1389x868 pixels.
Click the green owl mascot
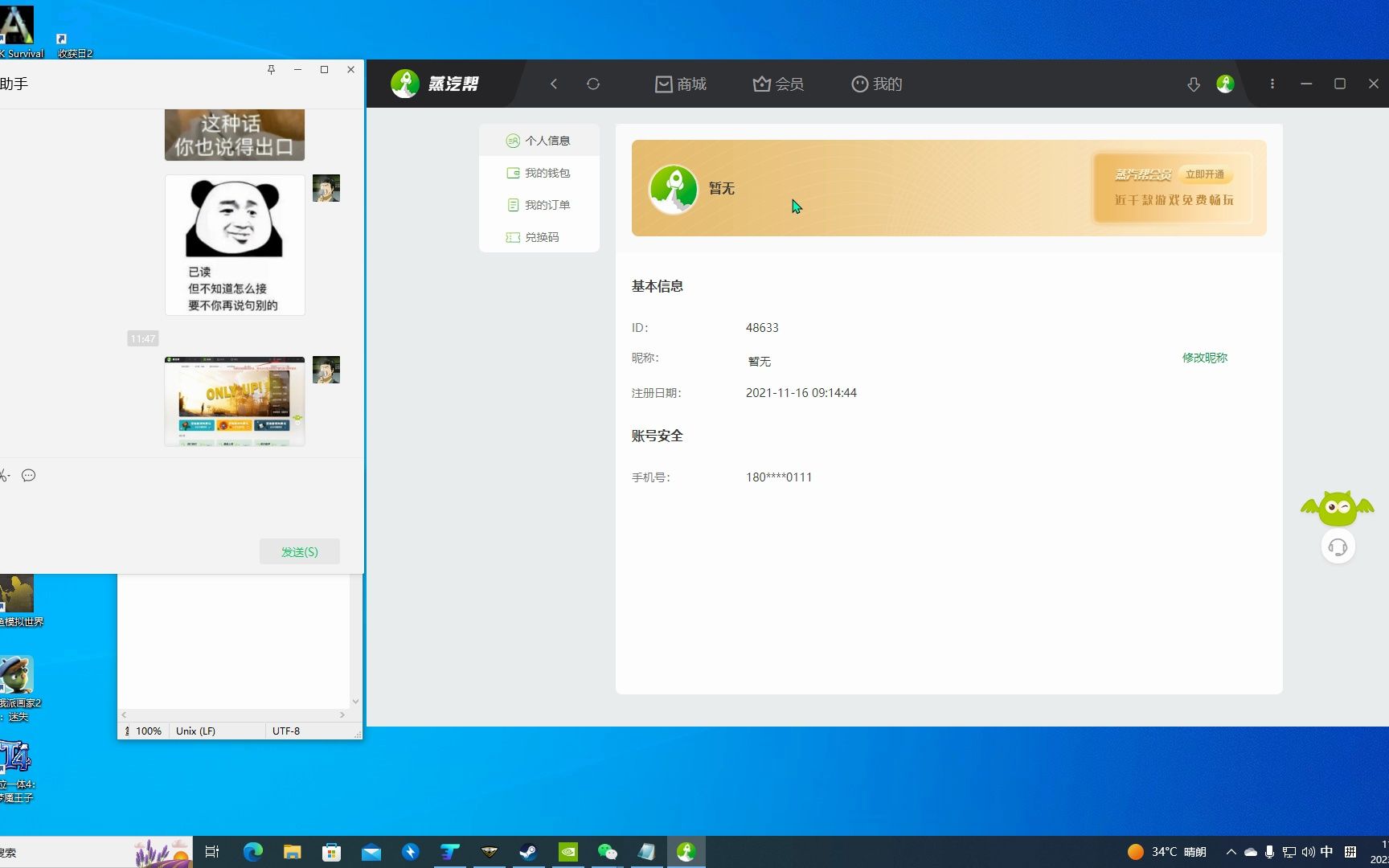[1338, 508]
